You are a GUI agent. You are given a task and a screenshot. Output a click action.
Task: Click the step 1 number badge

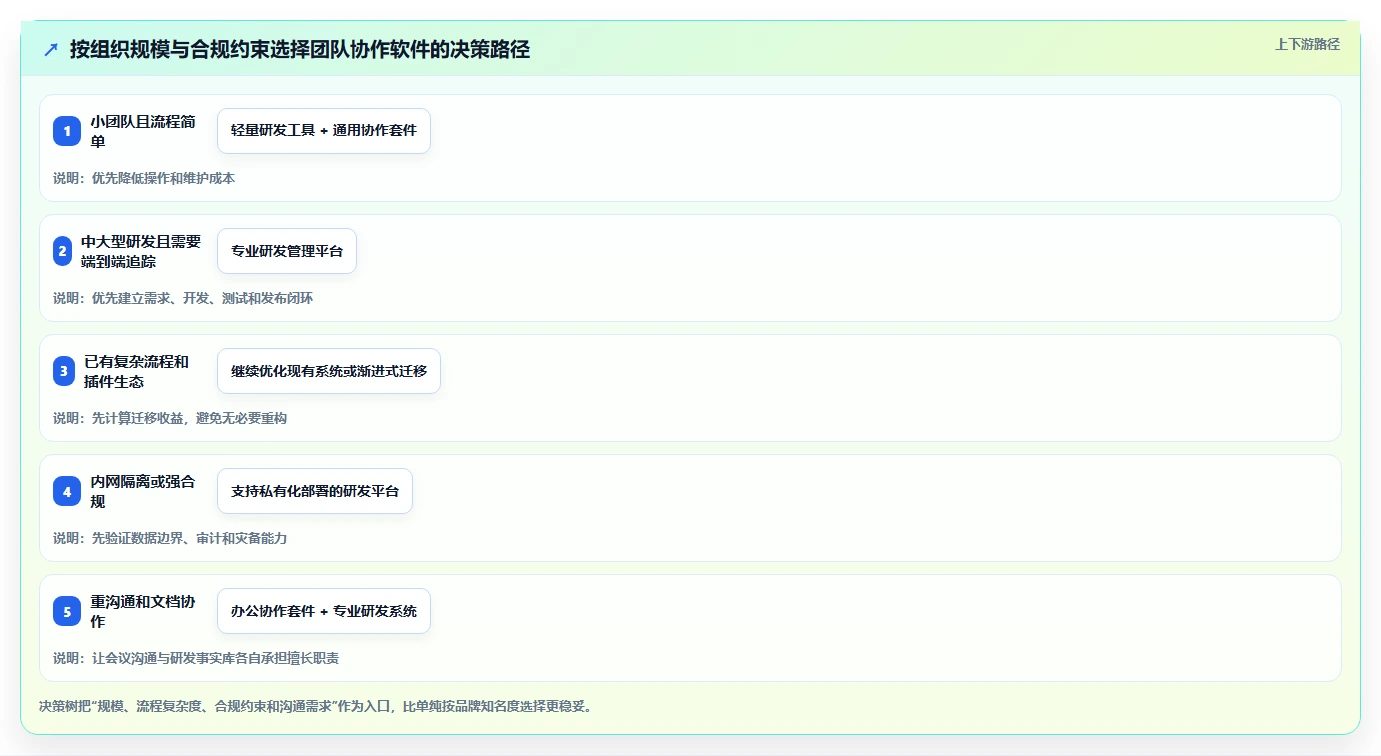[x=67, y=131]
